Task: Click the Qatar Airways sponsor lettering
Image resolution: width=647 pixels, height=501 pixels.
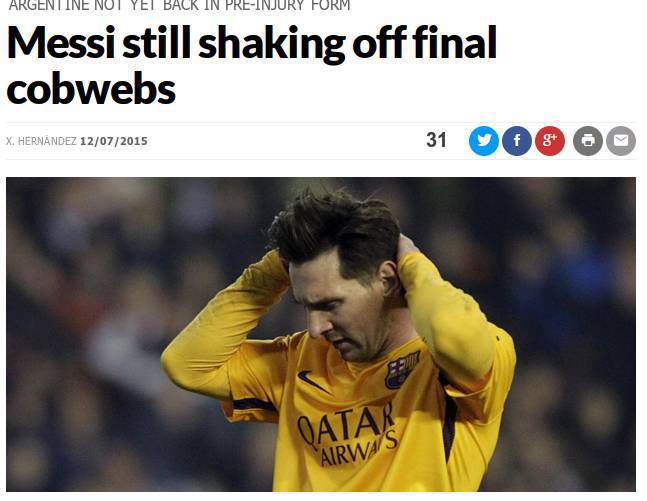Action: coord(347,433)
